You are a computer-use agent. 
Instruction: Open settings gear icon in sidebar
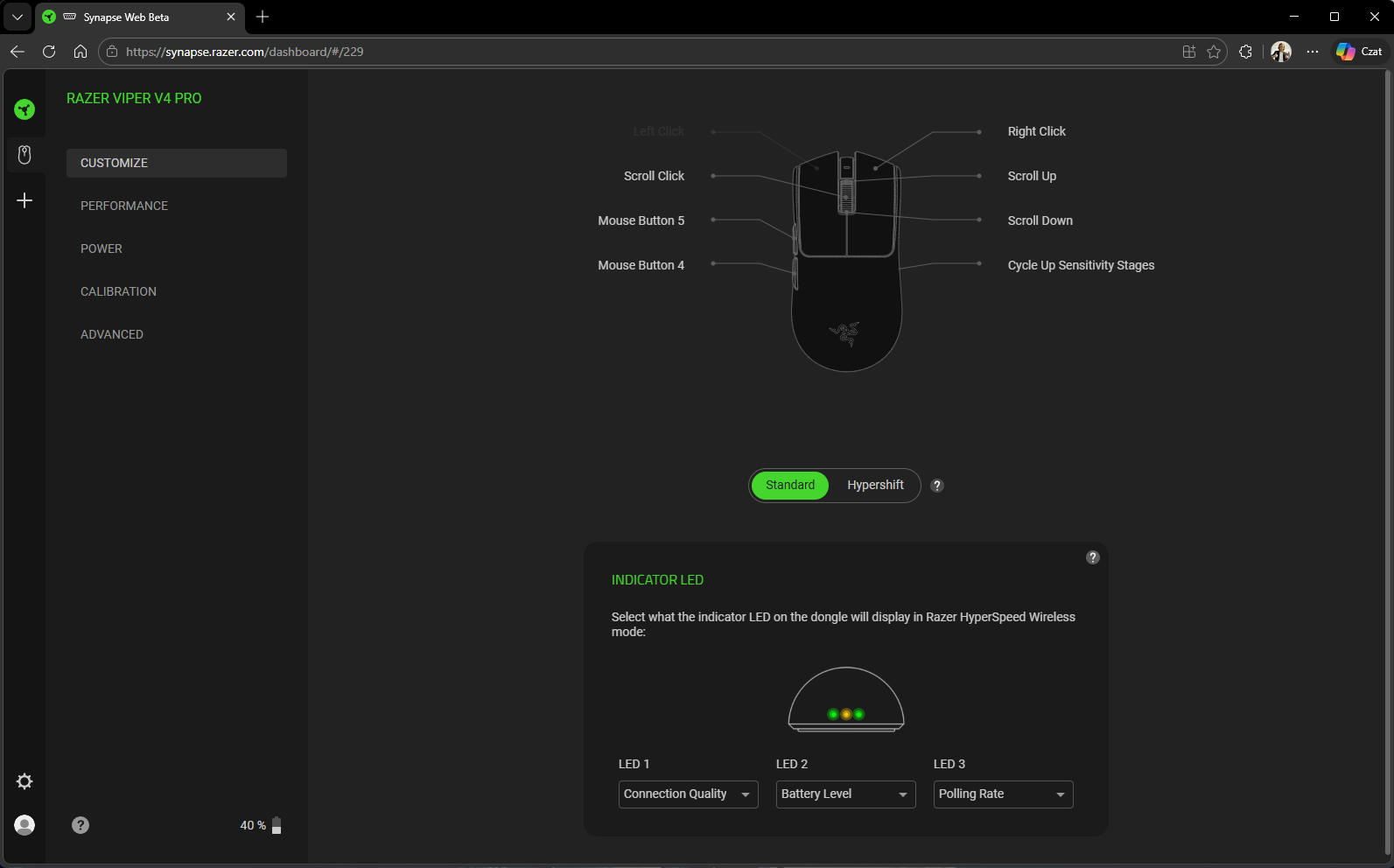[25, 781]
